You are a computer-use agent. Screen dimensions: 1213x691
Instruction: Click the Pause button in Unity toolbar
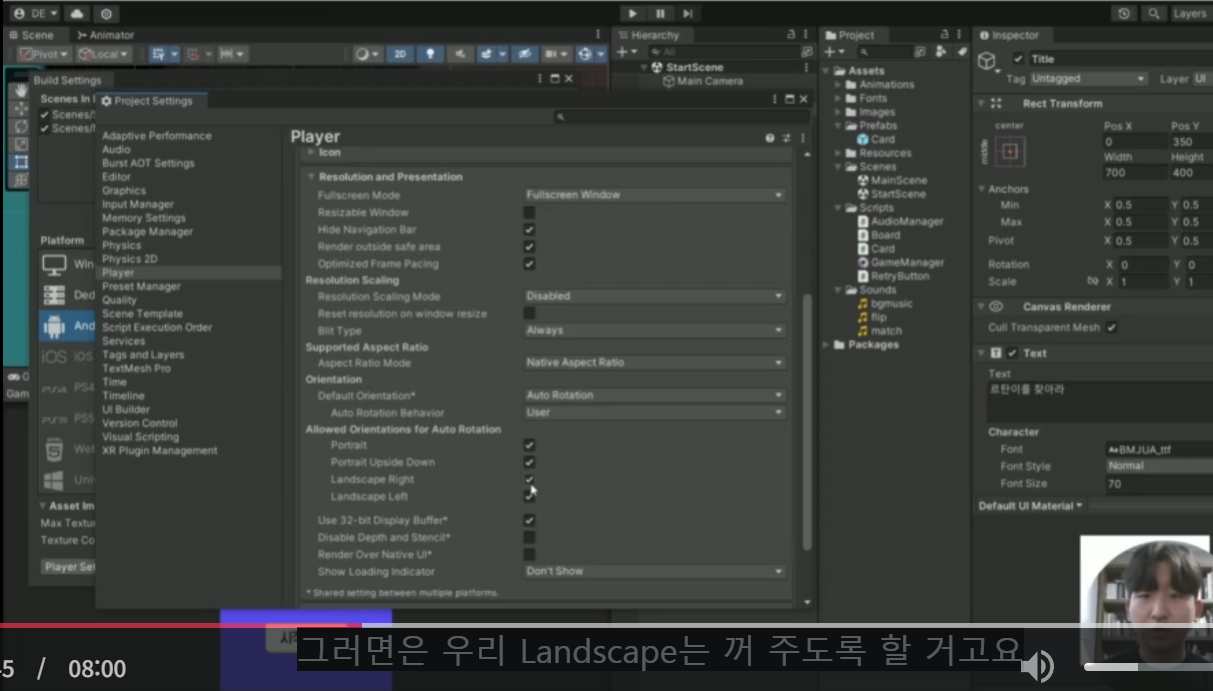point(660,13)
